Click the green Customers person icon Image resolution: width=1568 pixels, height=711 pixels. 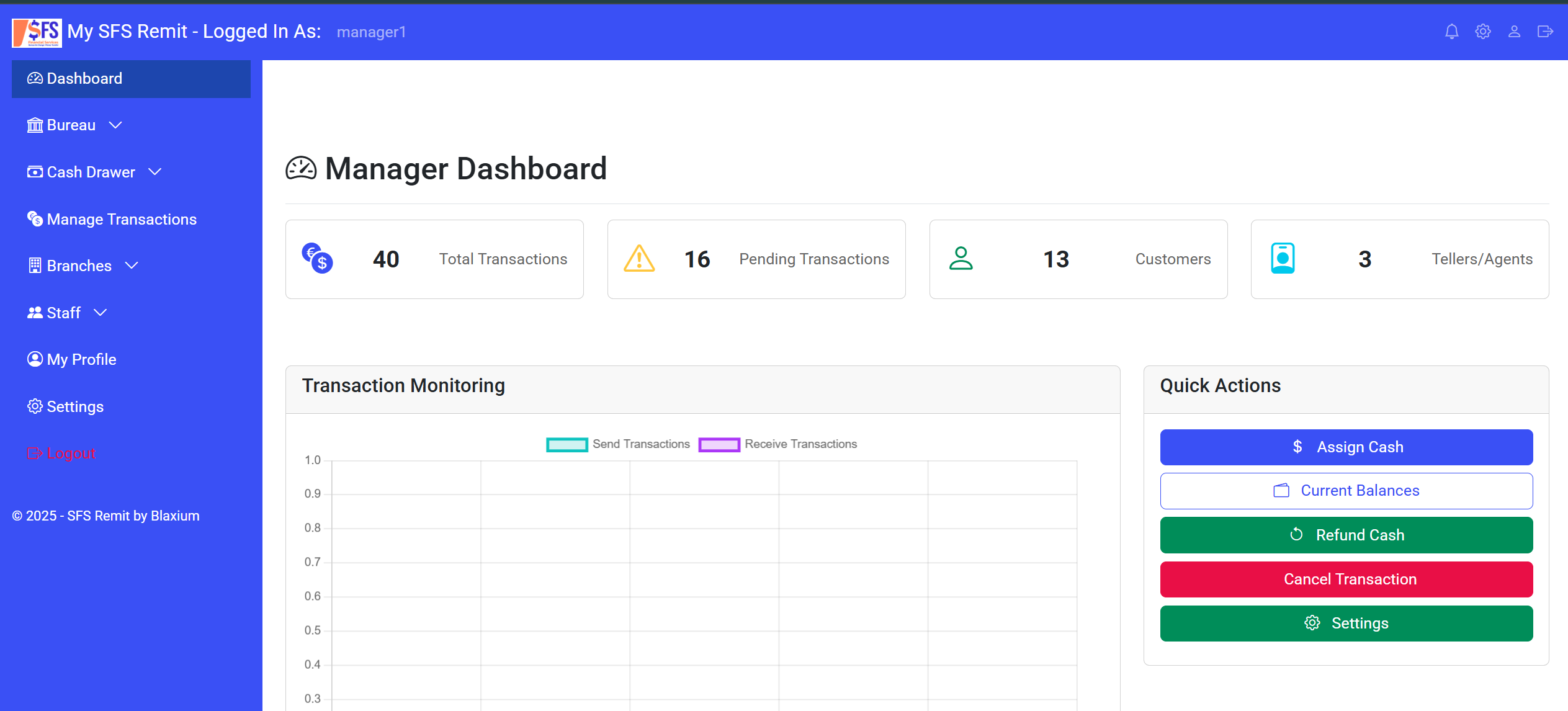[961, 258]
